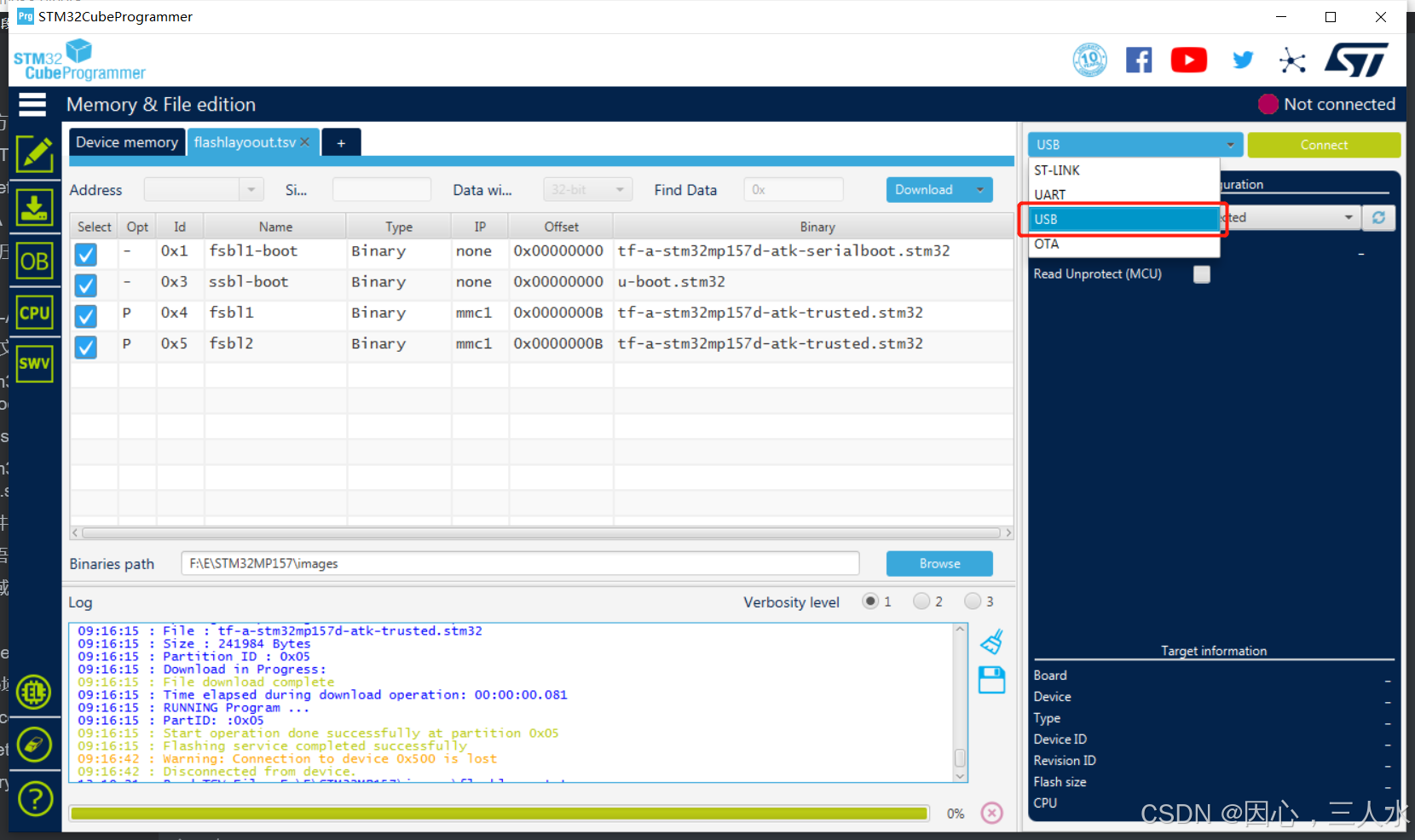Choose UART from connection list
Screen dimensions: 1415x840
click(x=1124, y=195)
